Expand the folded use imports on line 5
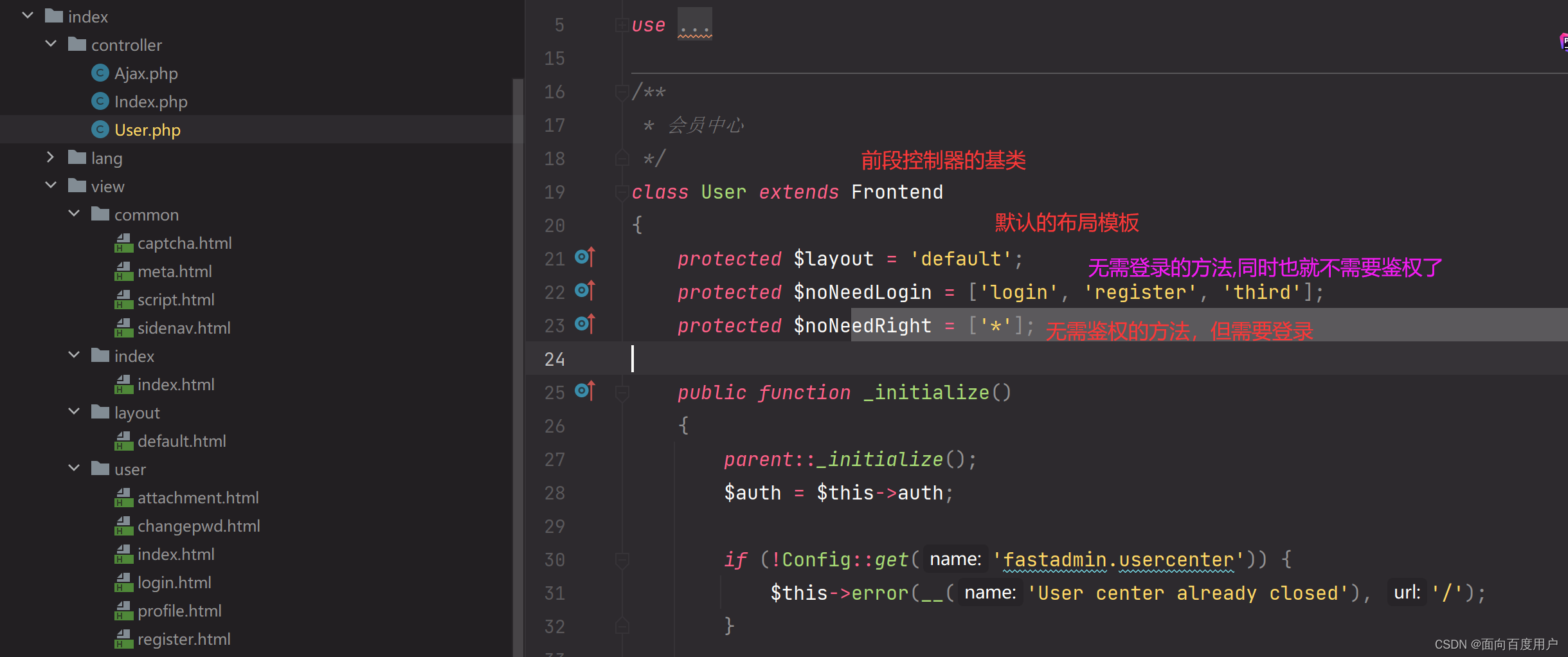Screen dimensions: 1568x657 click(x=622, y=25)
